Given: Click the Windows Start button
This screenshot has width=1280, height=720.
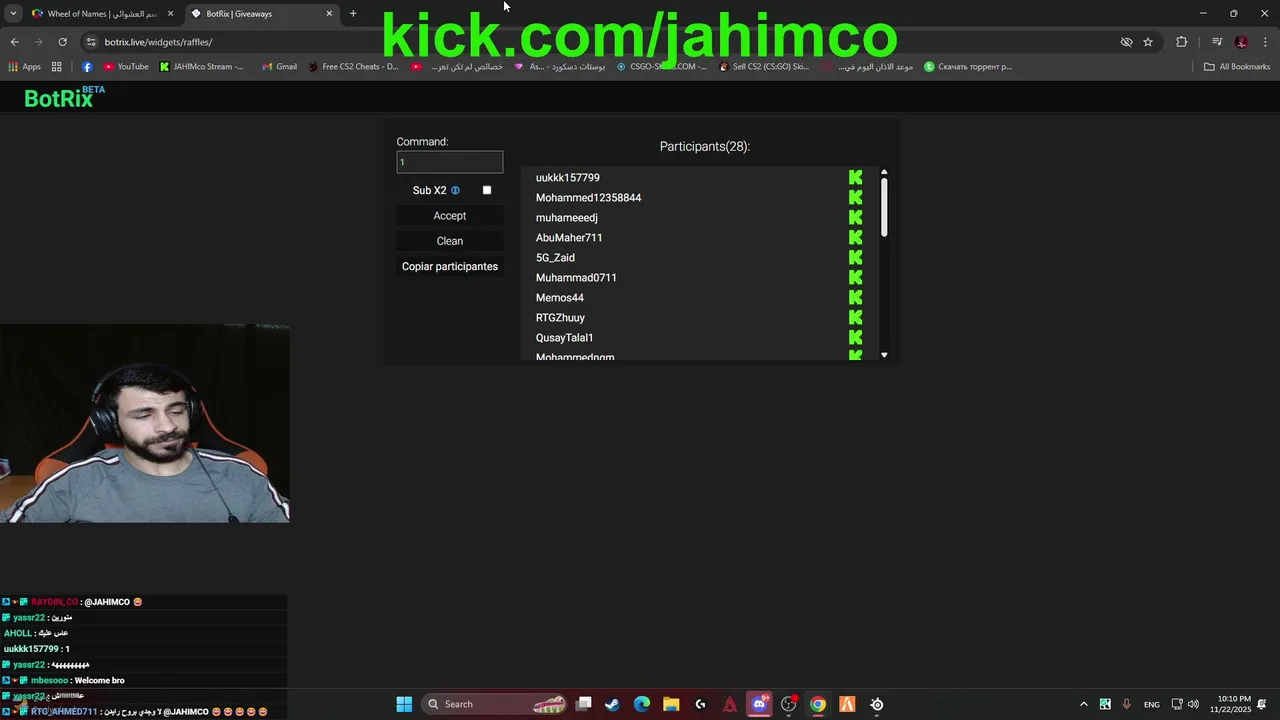Looking at the screenshot, I should (404, 704).
